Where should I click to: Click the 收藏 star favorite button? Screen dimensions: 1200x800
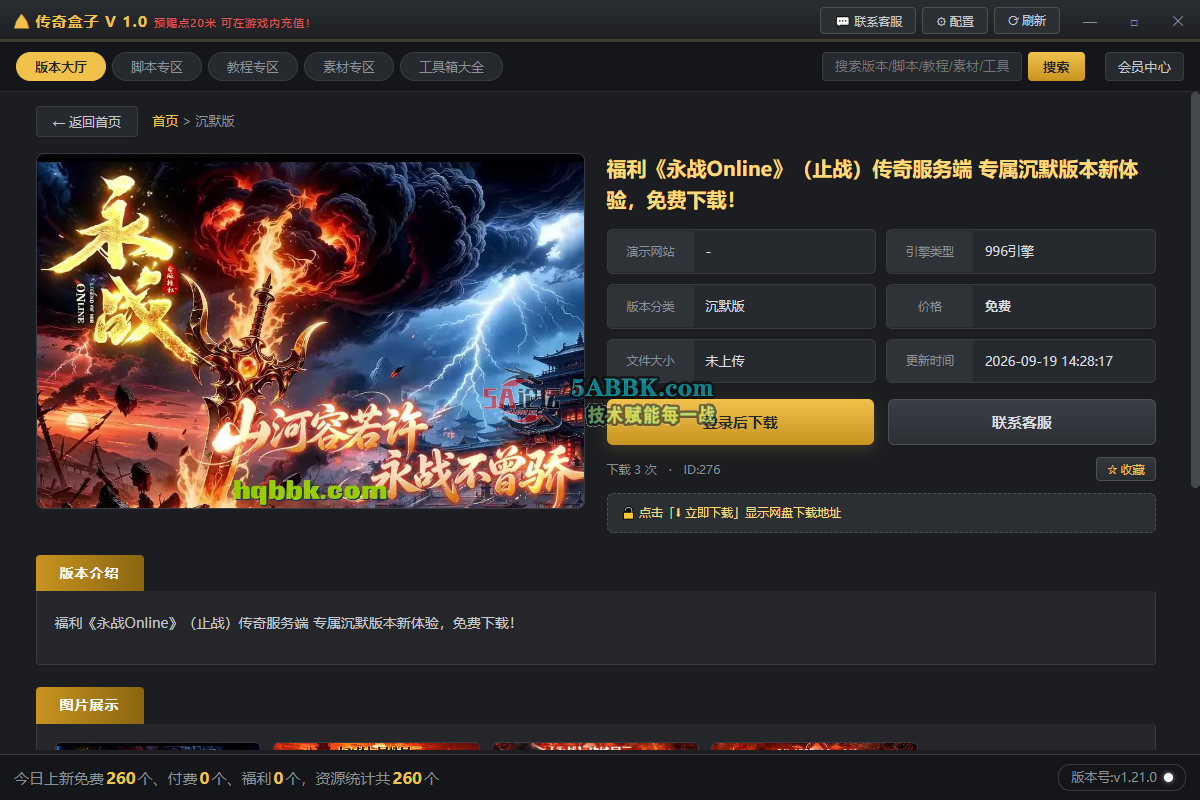click(1126, 469)
